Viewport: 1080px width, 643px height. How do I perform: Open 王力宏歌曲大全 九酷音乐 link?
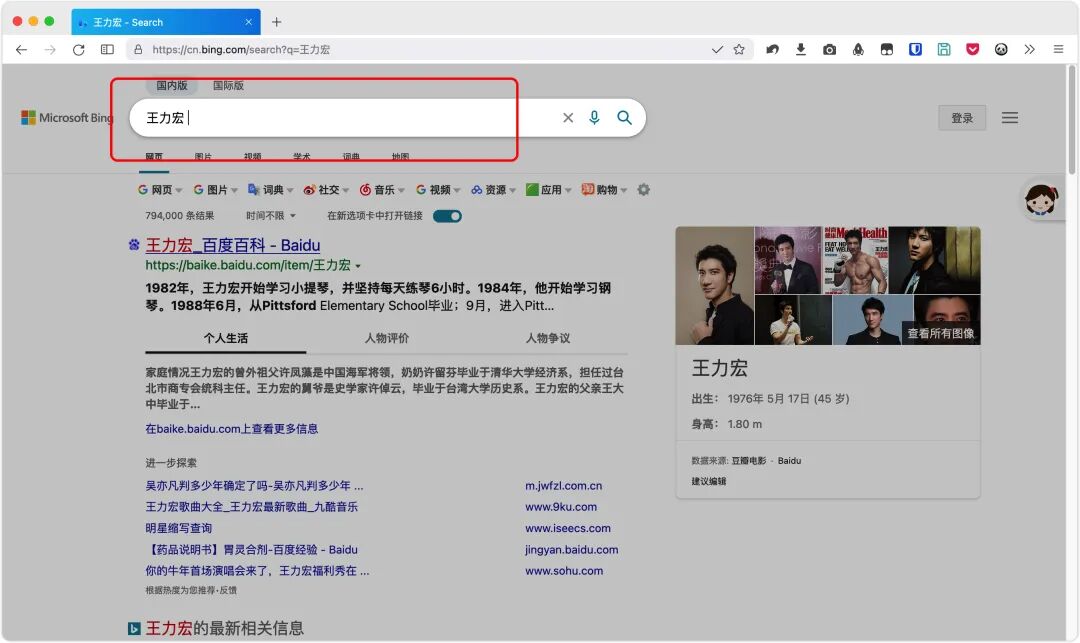(x=251, y=507)
